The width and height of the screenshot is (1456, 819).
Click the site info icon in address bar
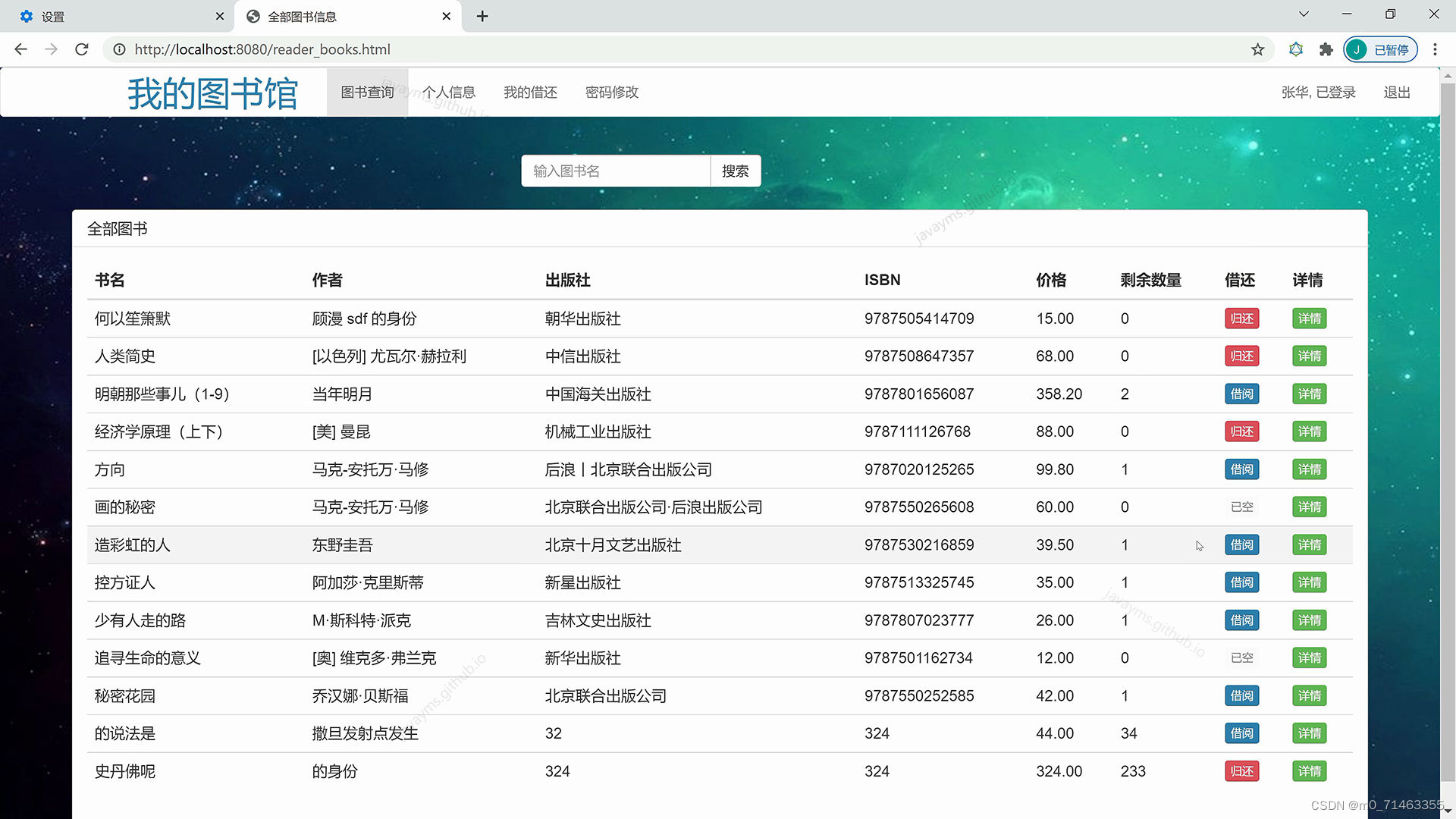click(119, 49)
